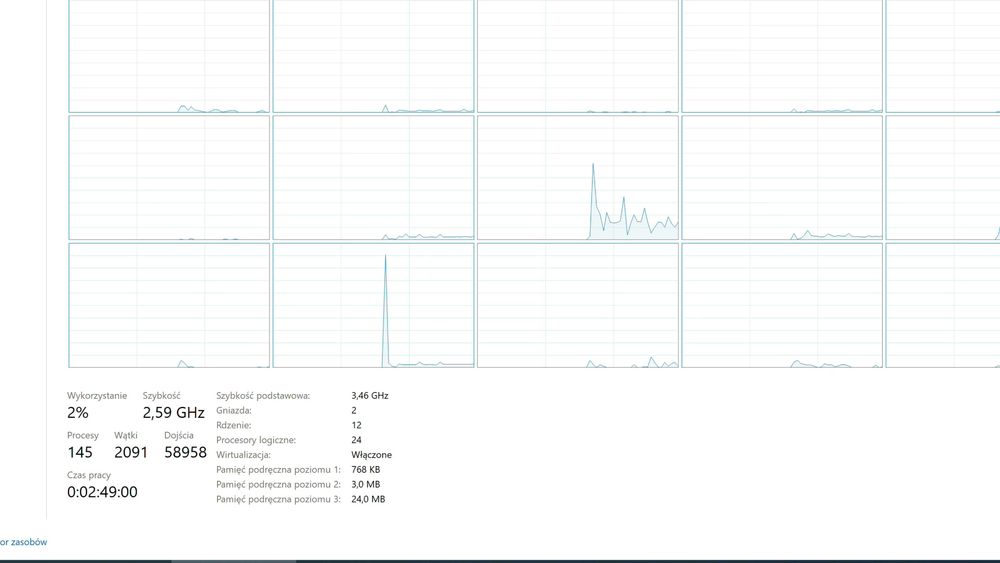Click the base speed value "3,46 GHz"
Viewport: 1000px width, 563px height.
370,396
